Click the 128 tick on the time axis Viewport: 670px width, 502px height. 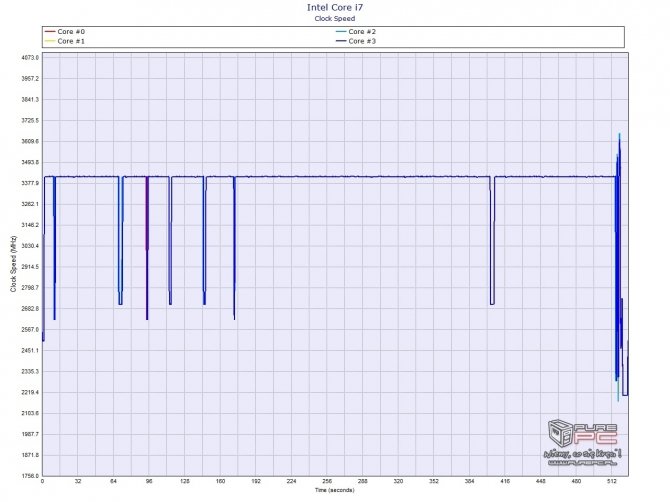[185, 481]
